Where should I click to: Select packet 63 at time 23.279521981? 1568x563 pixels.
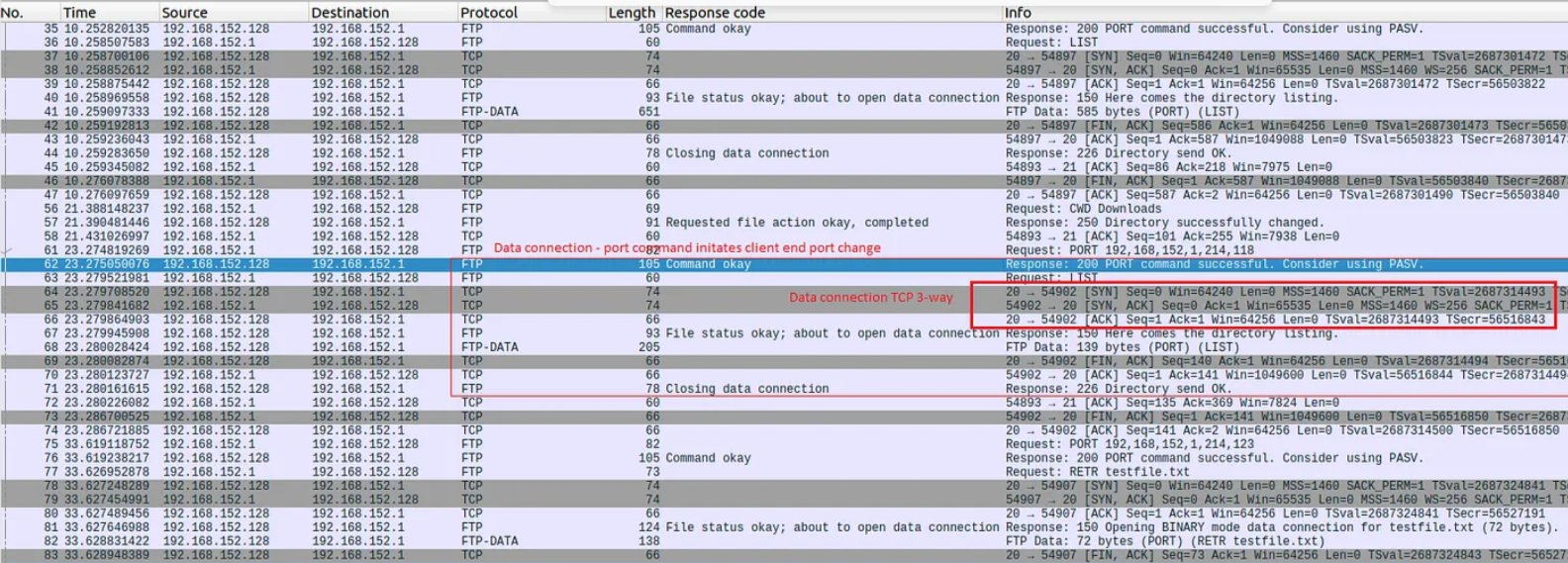pos(784,278)
